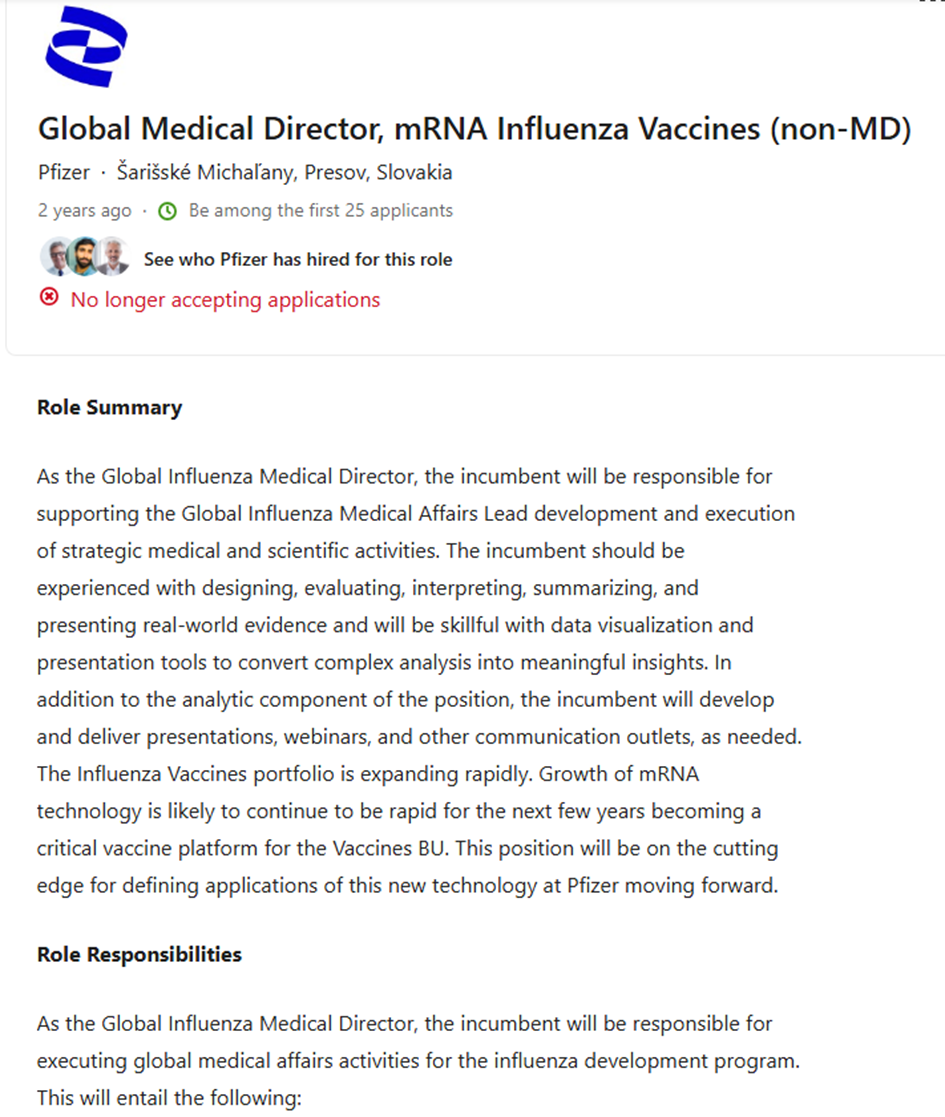Click the first hired employee avatar
The height and width of the screenshot is (1117, 945).
(x=55, y=258)
